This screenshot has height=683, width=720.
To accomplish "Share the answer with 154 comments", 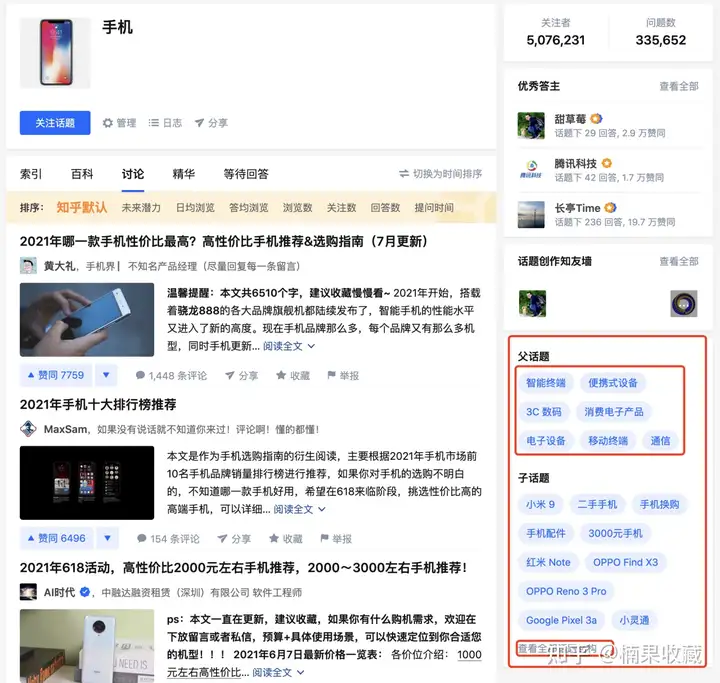I will pyautogui.click(x=234, y=539).
